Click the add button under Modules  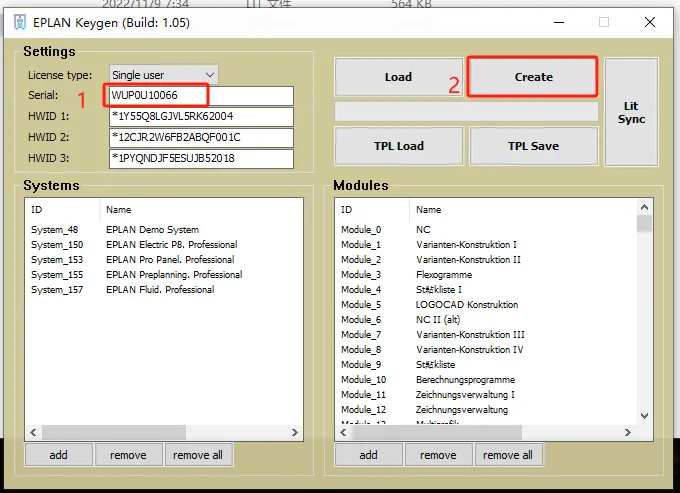point(369,455)
